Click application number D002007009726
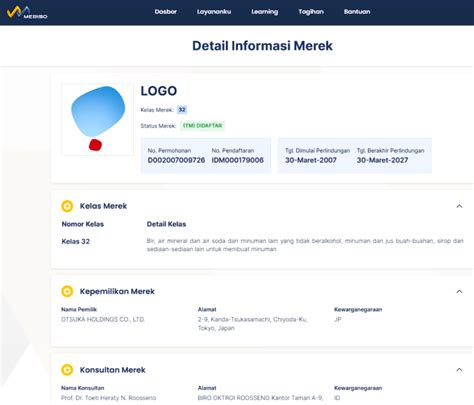This screenshot has height=405, width=474. (x=176, y=160)
